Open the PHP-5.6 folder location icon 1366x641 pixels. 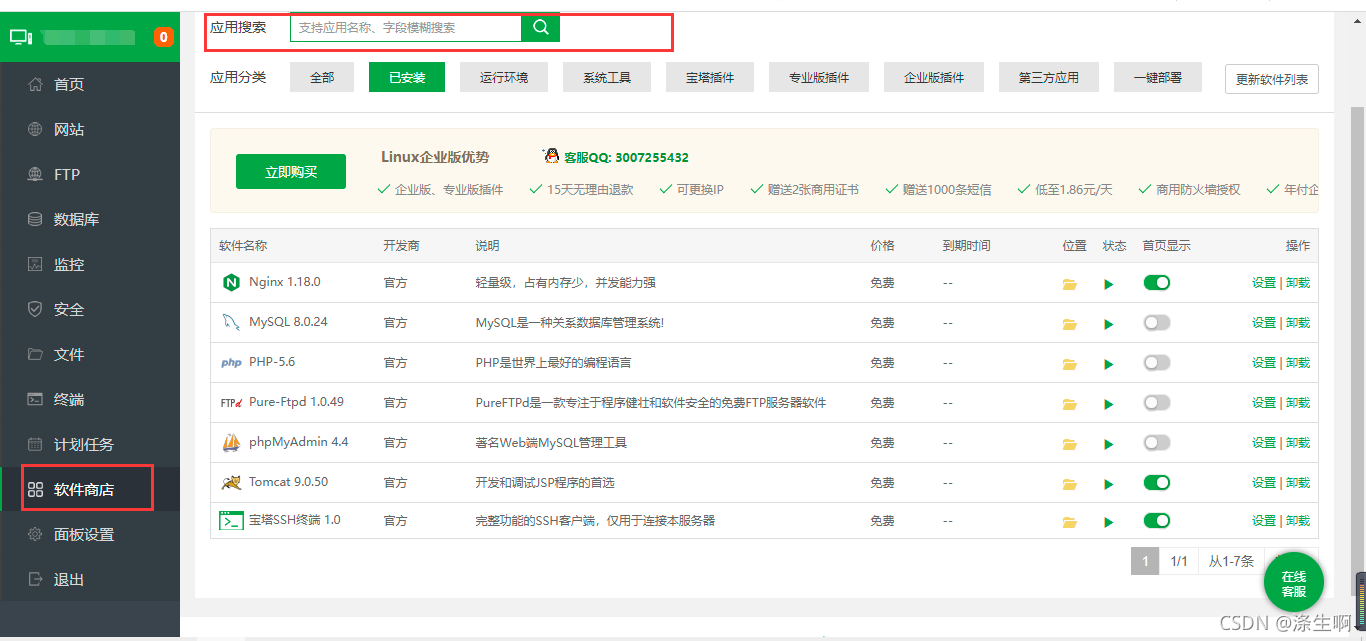pyautogui.click(x=1070, y=364)
